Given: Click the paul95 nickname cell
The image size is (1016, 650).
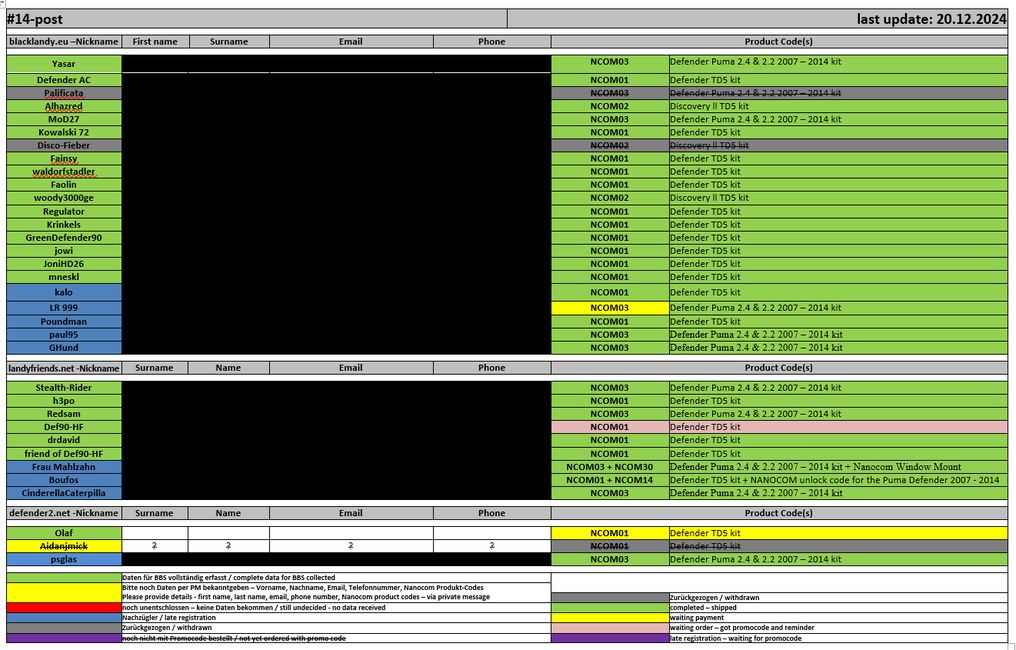Looking at the screenshot, I should (64, 335).
